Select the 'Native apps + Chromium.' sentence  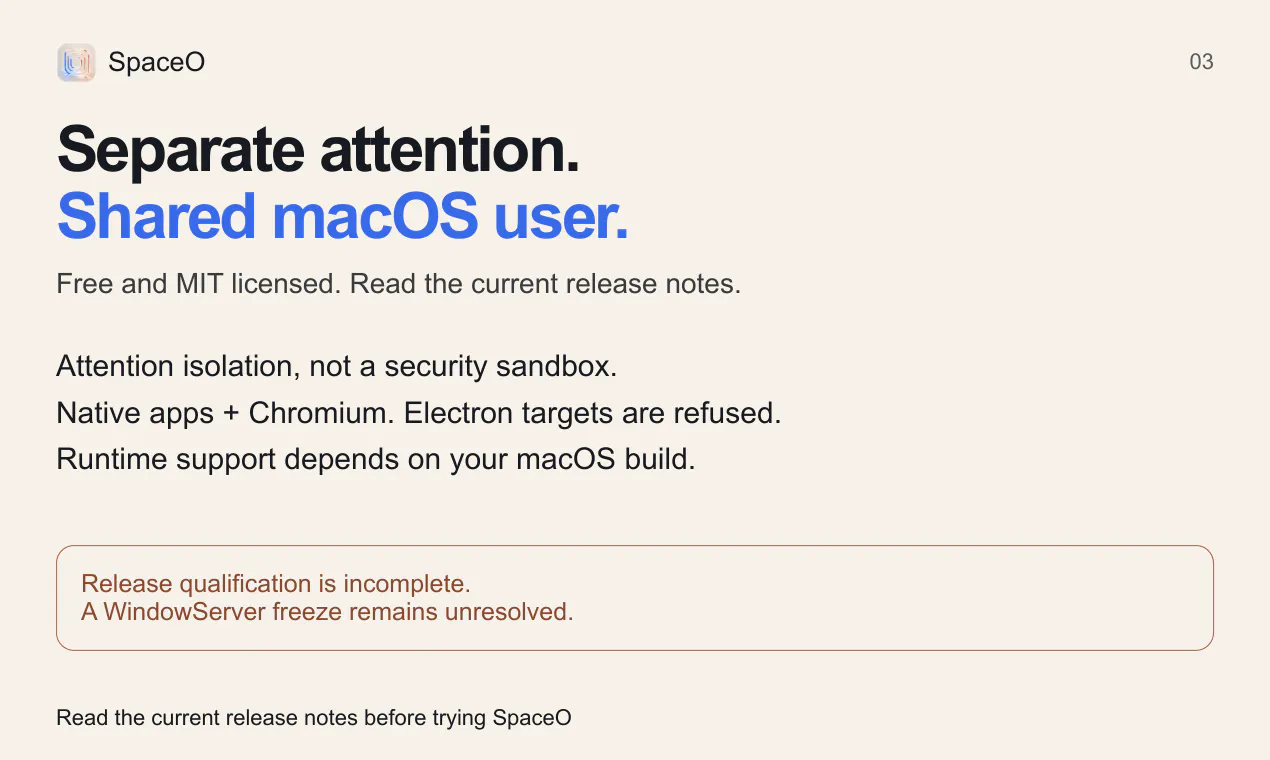pos(226,413)
